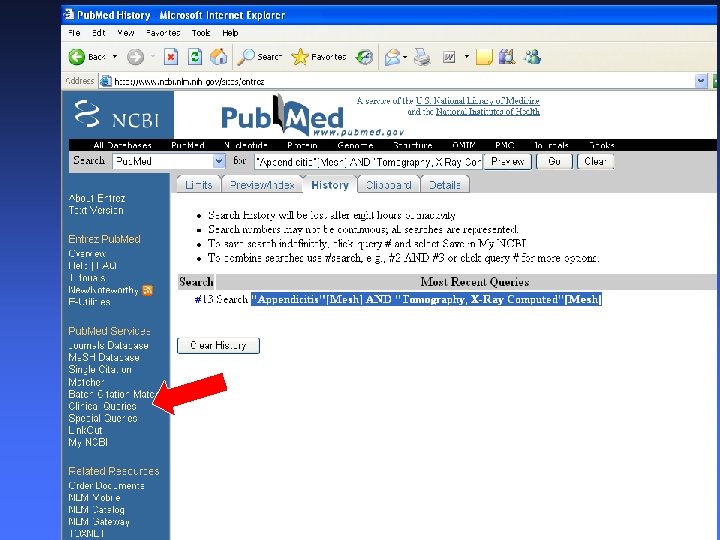Open the Journals Database sidebar link
The height and width of the screenshot is (540, 720).
(108, 345)
